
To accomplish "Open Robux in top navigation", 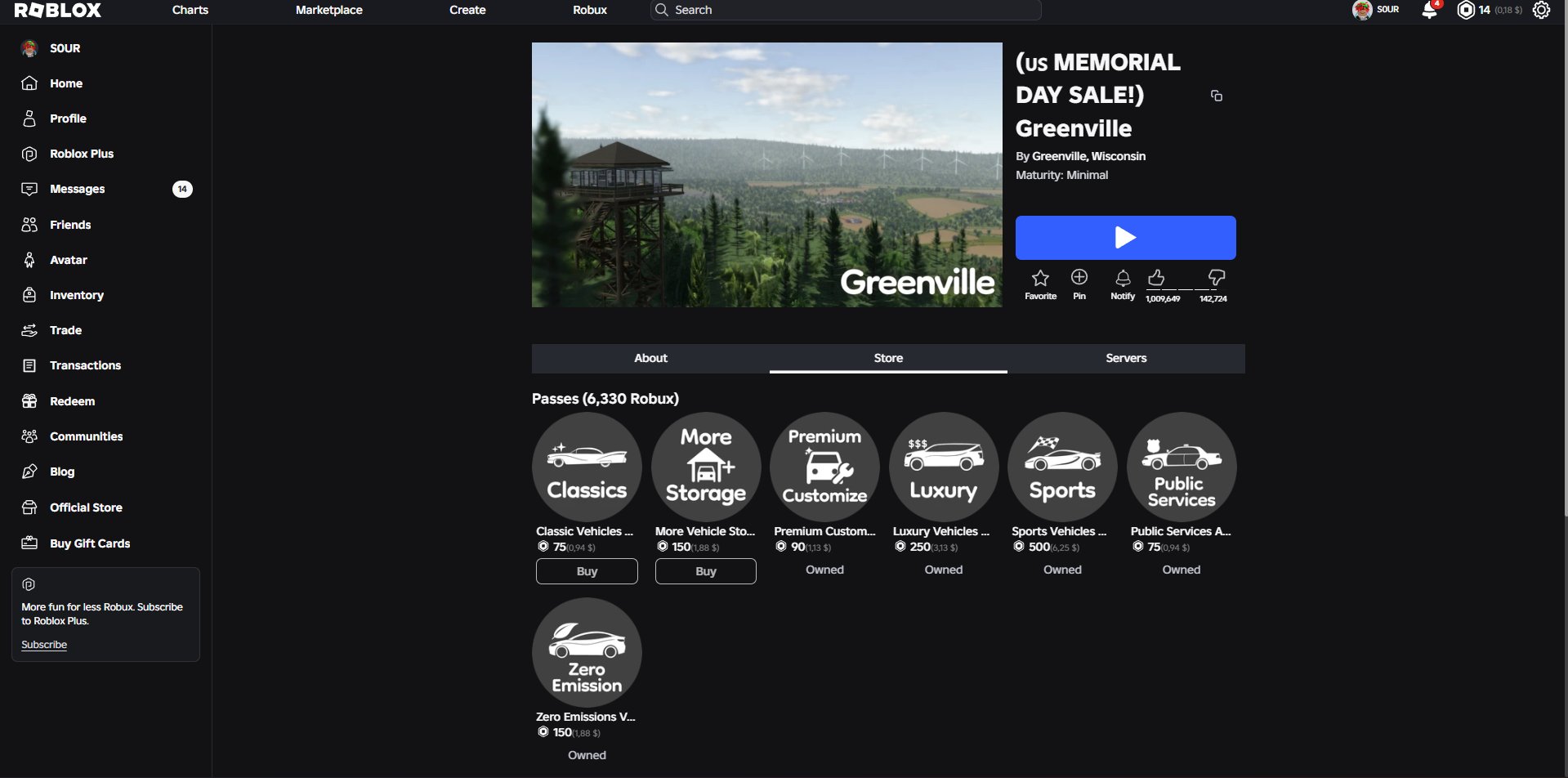I will (590, 10).
